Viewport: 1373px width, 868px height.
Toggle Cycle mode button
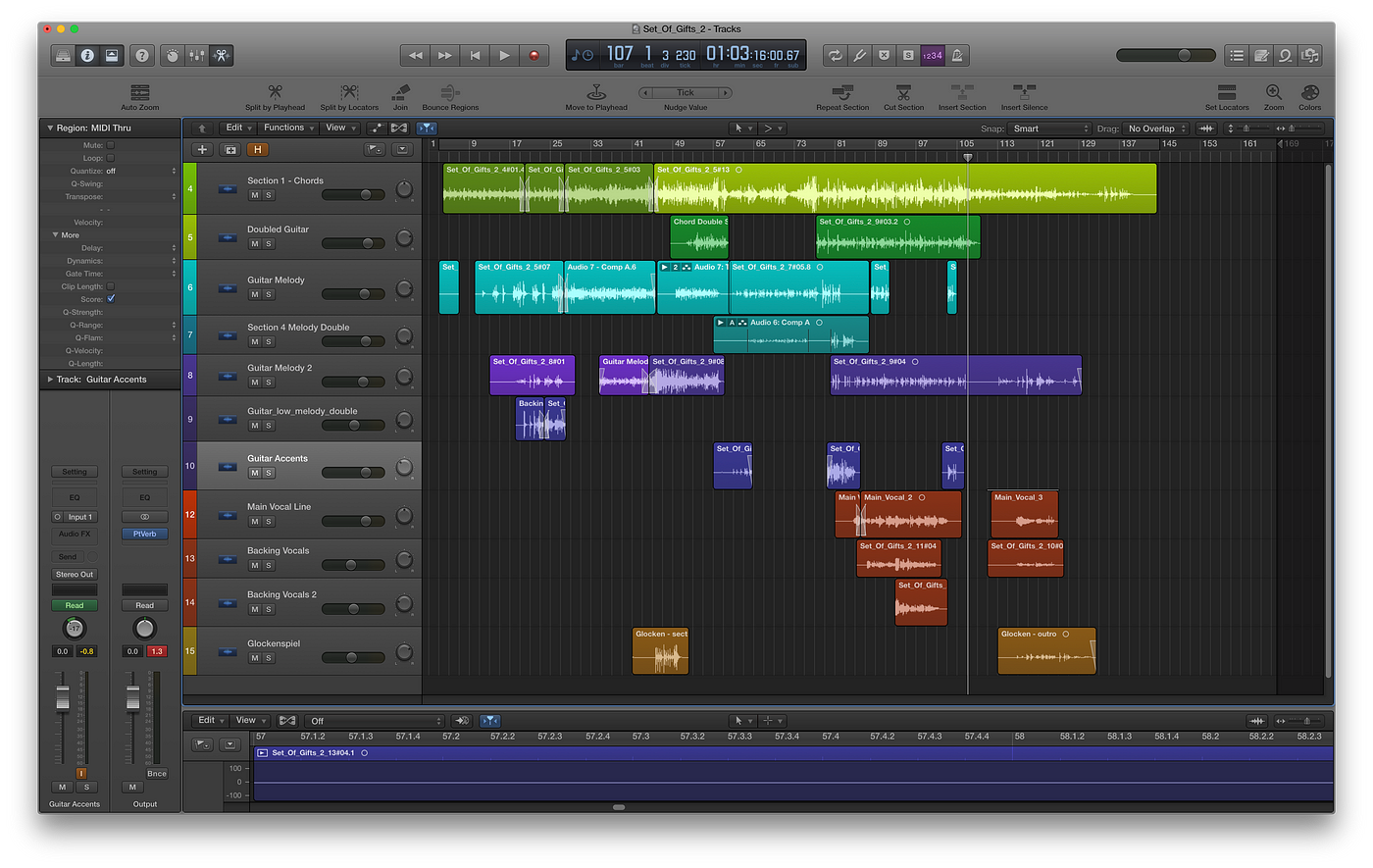[835, 56]
